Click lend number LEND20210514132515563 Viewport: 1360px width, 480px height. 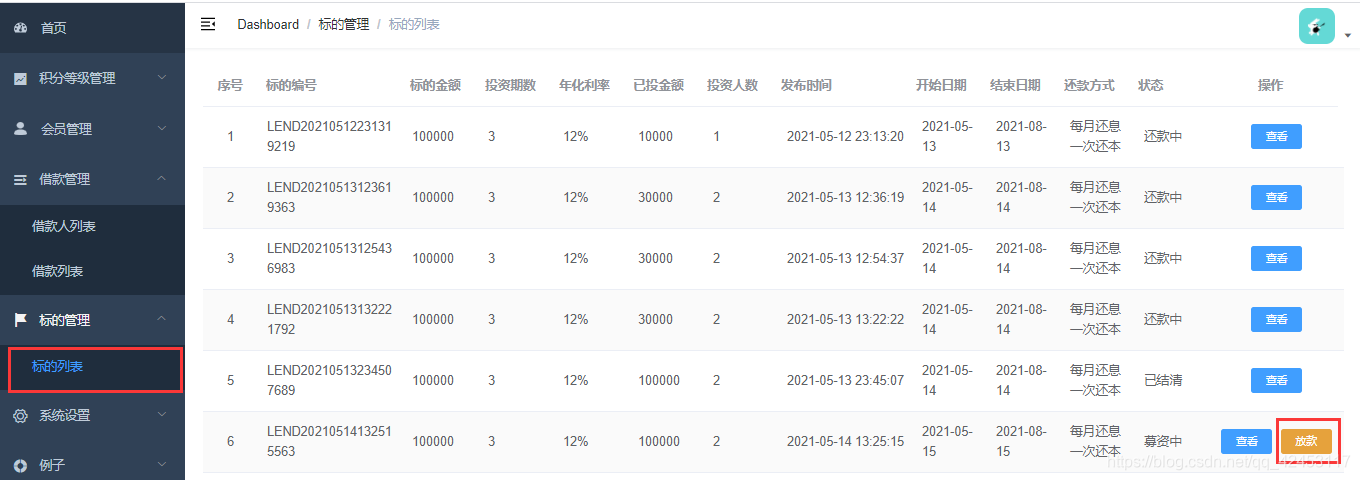[329, 442]
